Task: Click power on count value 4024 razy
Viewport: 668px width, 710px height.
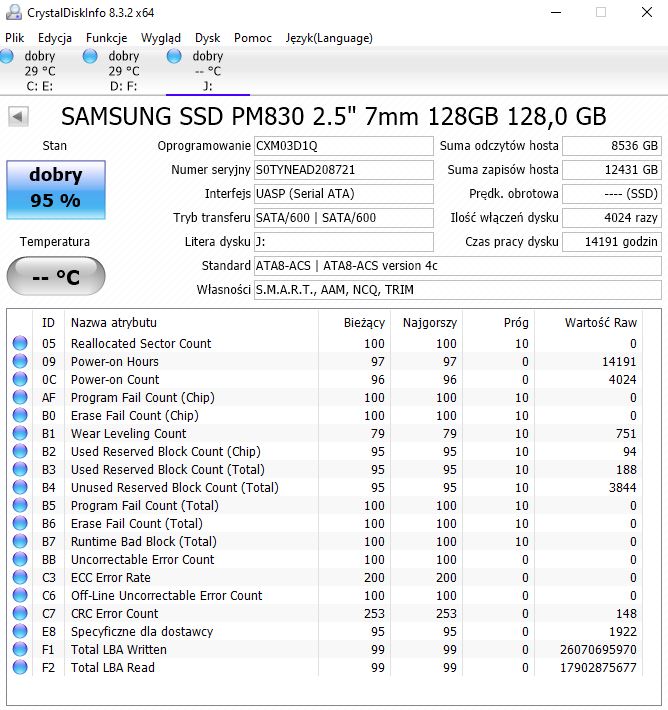Action: [612, 218]
